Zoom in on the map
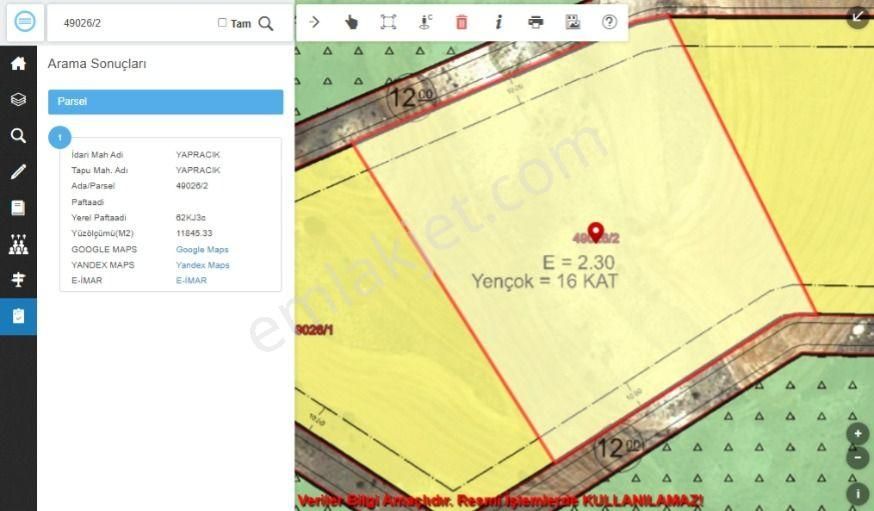874x511 pixels. pyautogui.click(x=857, y=435)
